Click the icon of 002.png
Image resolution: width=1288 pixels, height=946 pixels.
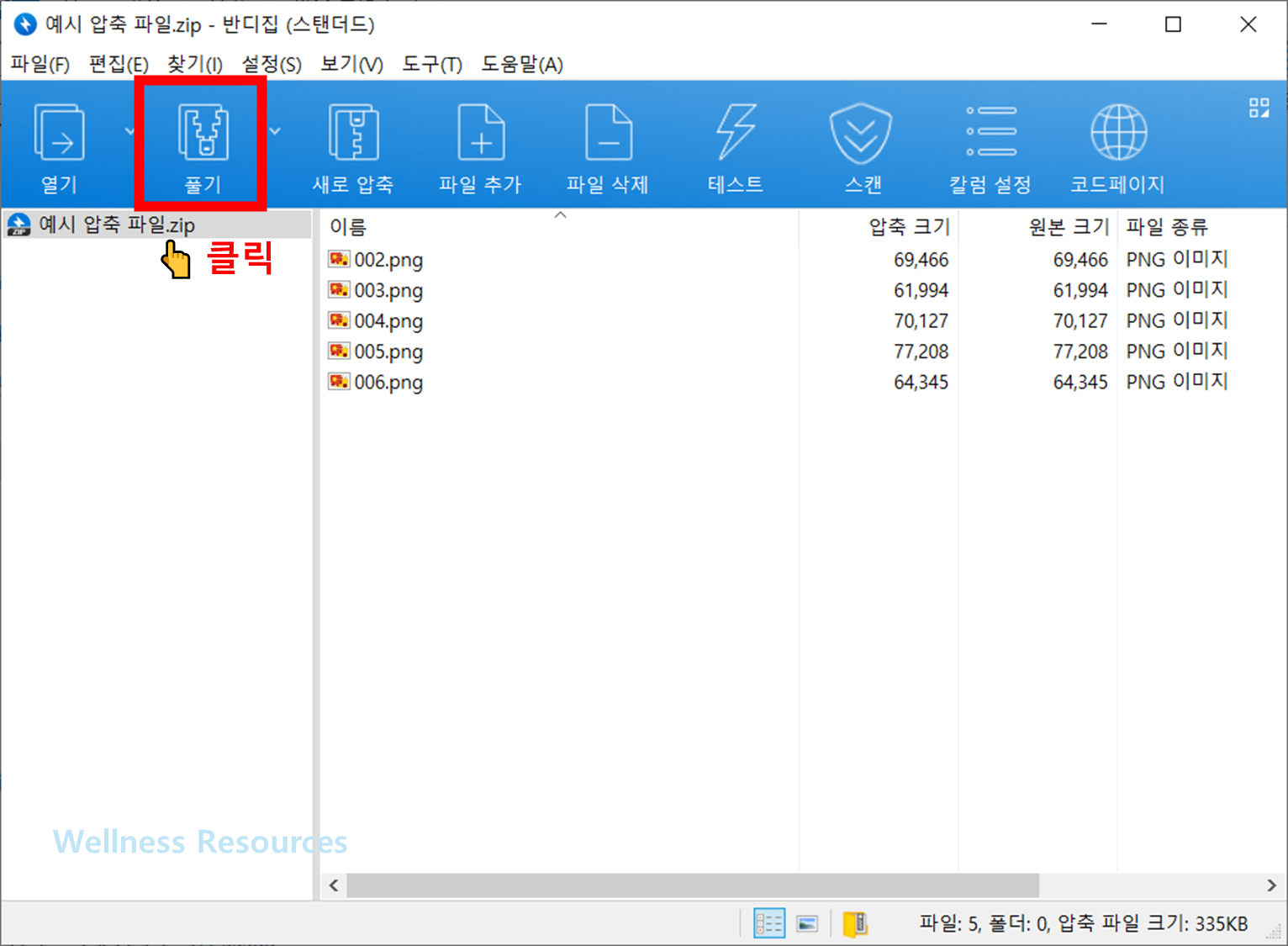339,259
